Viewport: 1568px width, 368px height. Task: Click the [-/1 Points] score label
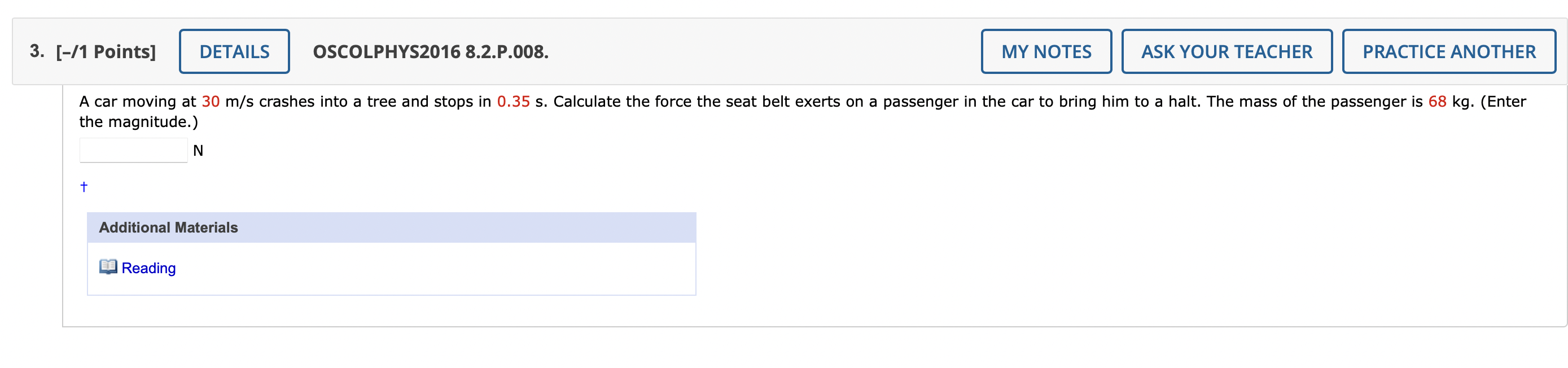point(106,52)
